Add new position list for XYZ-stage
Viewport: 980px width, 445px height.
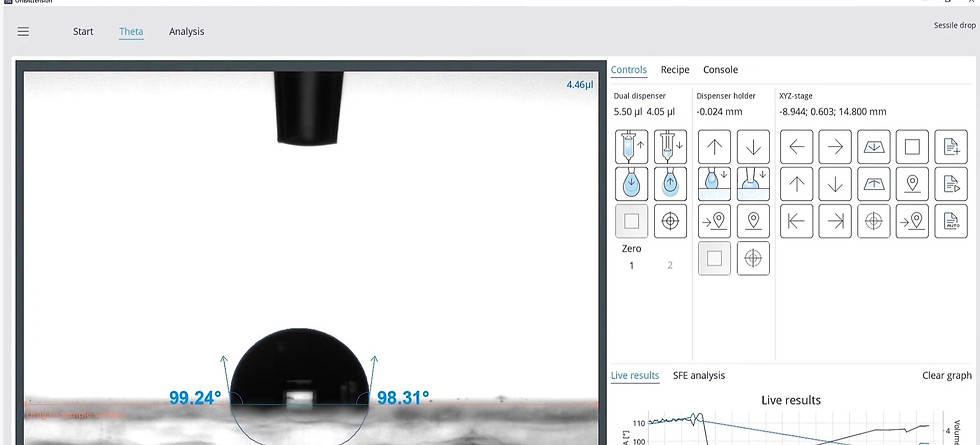(951, 146)
